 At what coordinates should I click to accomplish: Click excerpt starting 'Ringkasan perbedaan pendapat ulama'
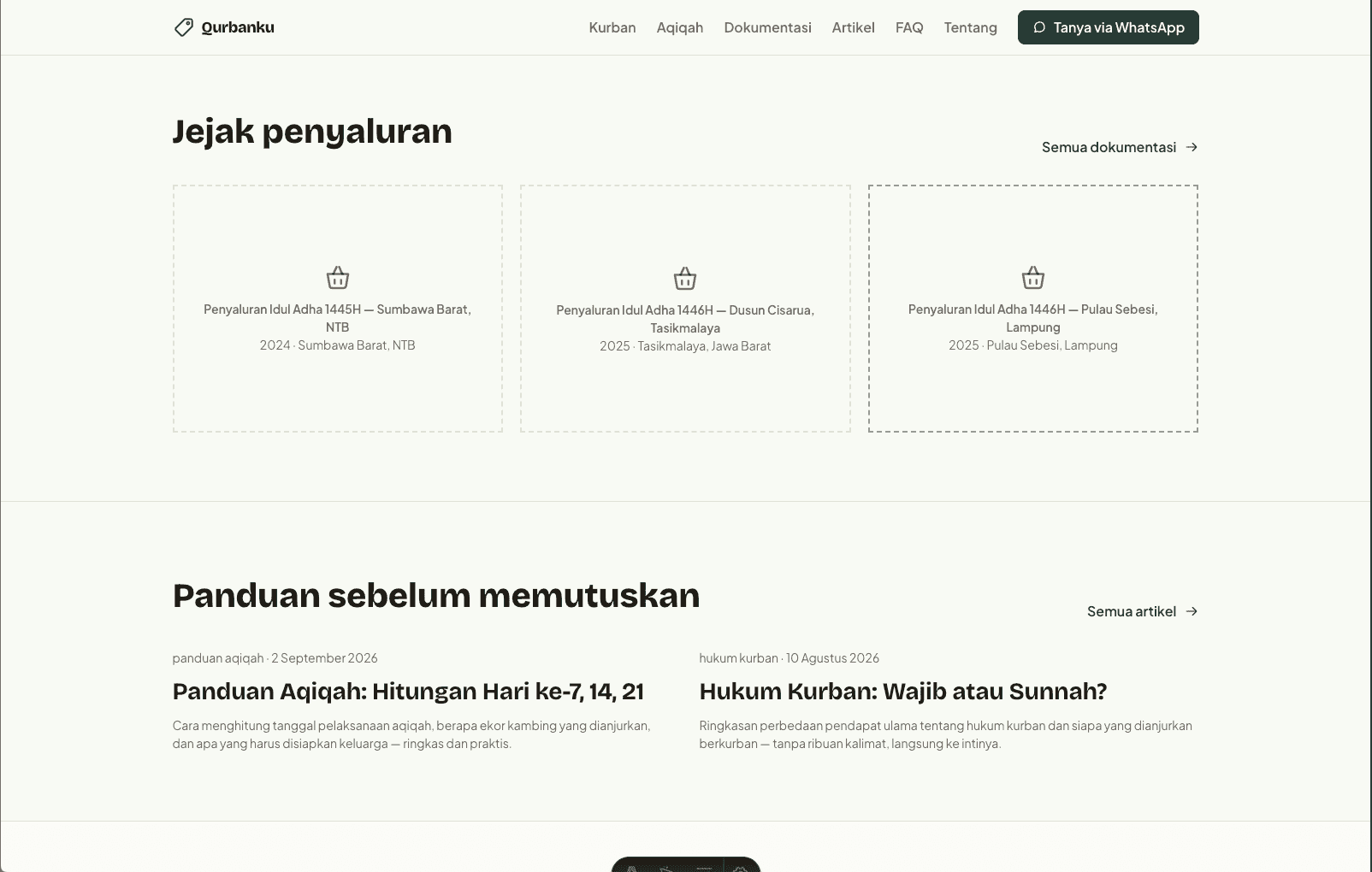[x=945, y=734]
